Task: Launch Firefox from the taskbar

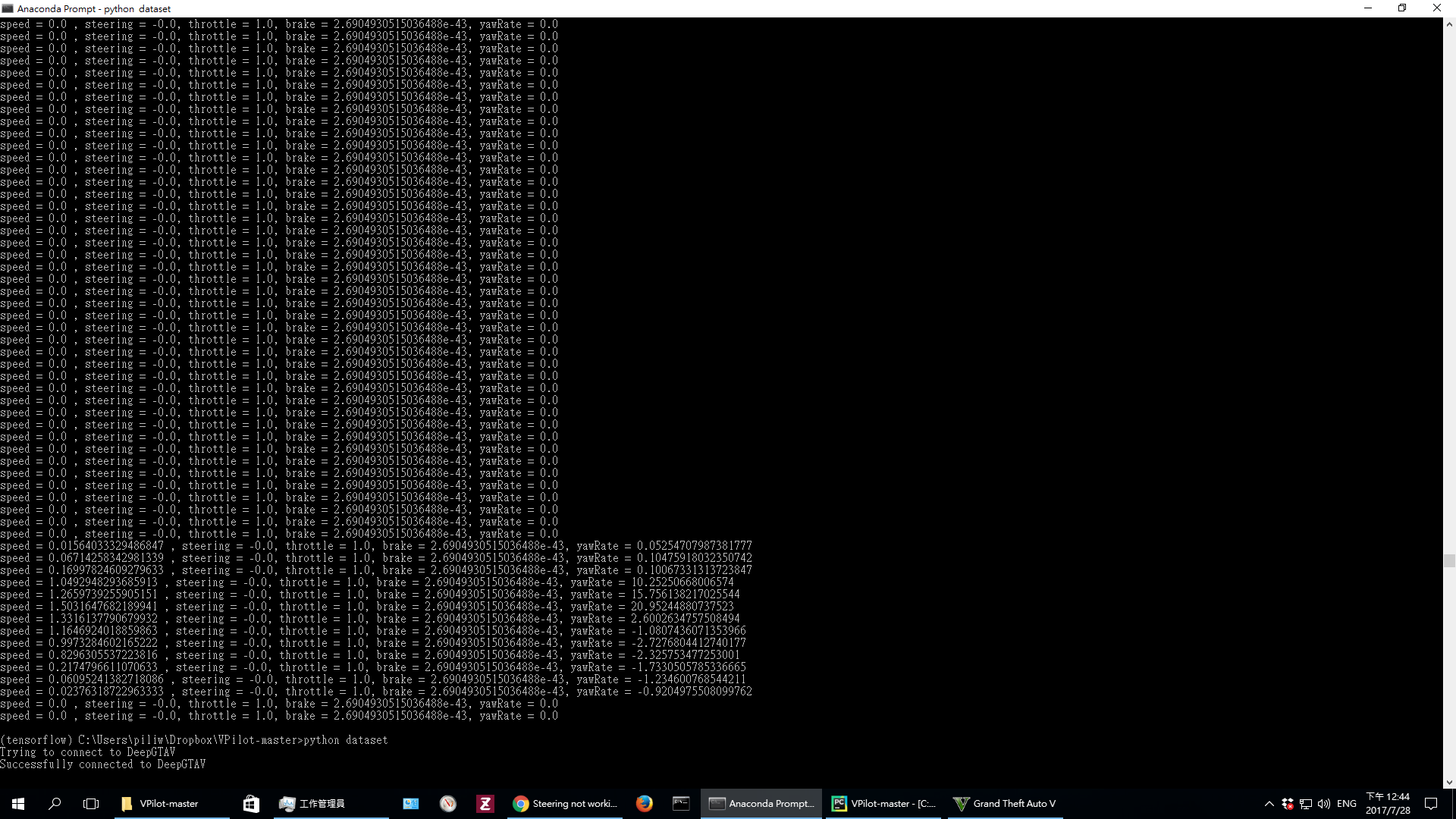Action: click(x=644, y=804)
